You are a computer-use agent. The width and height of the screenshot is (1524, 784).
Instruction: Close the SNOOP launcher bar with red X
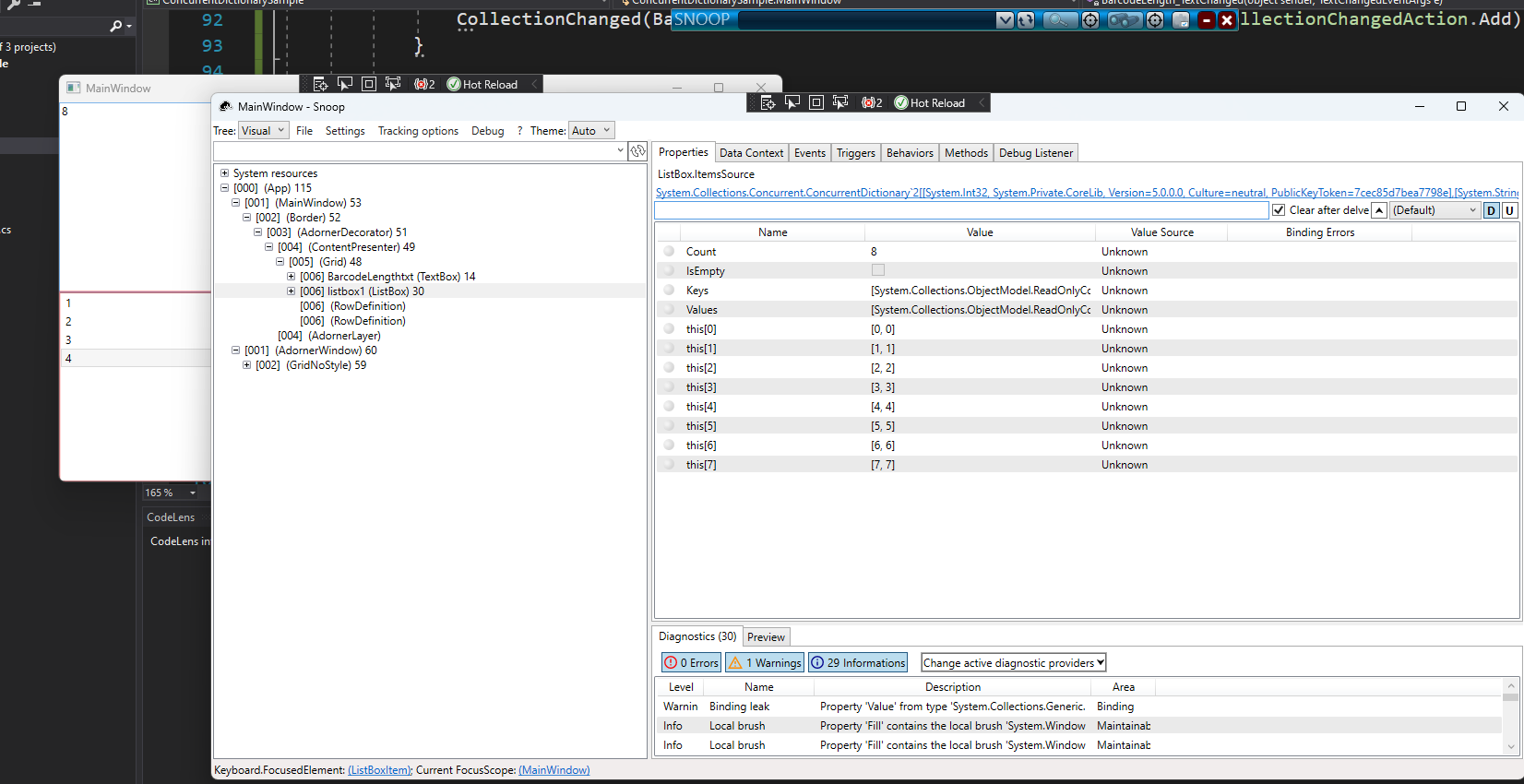(1227, 20)
